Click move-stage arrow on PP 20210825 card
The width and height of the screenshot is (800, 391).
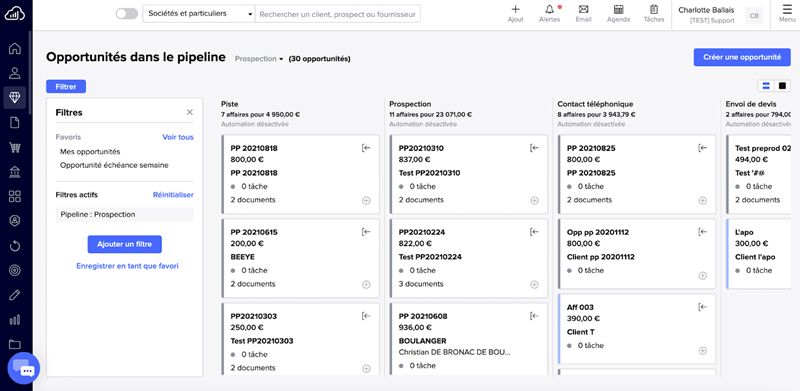(x=703, y=148)
